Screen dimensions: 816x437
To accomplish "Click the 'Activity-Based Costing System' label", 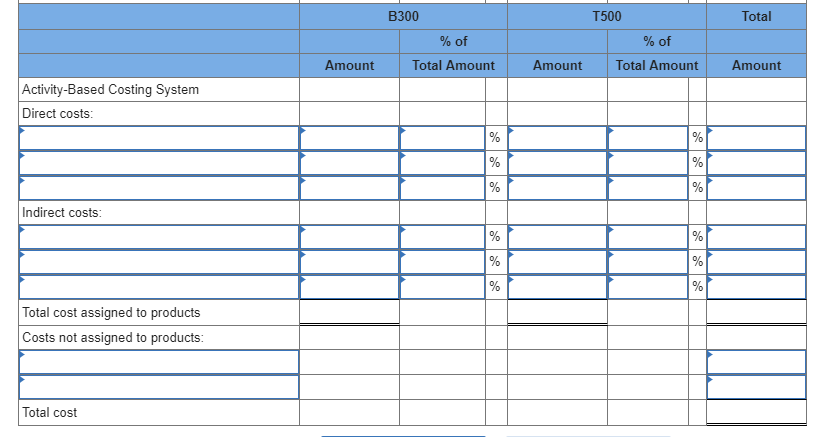I will (110, 89).
